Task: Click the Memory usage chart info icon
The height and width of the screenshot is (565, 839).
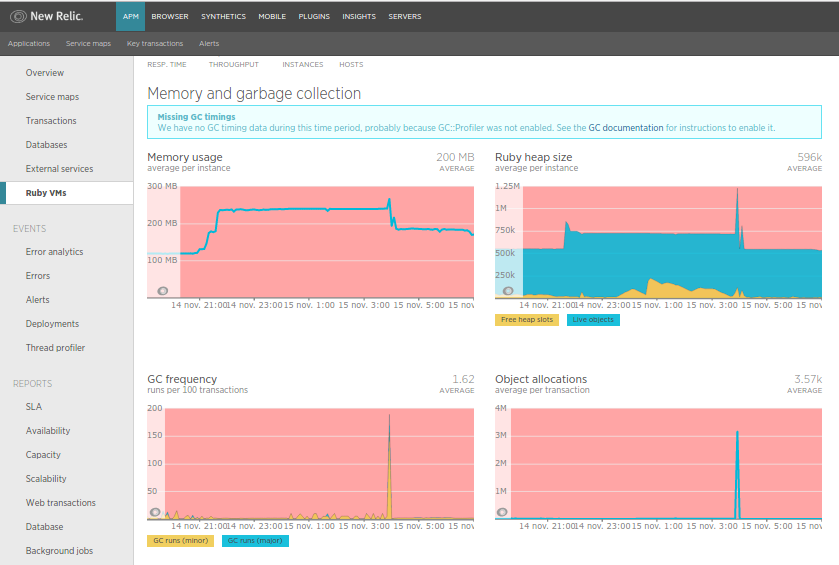Action: pos(164,290)
